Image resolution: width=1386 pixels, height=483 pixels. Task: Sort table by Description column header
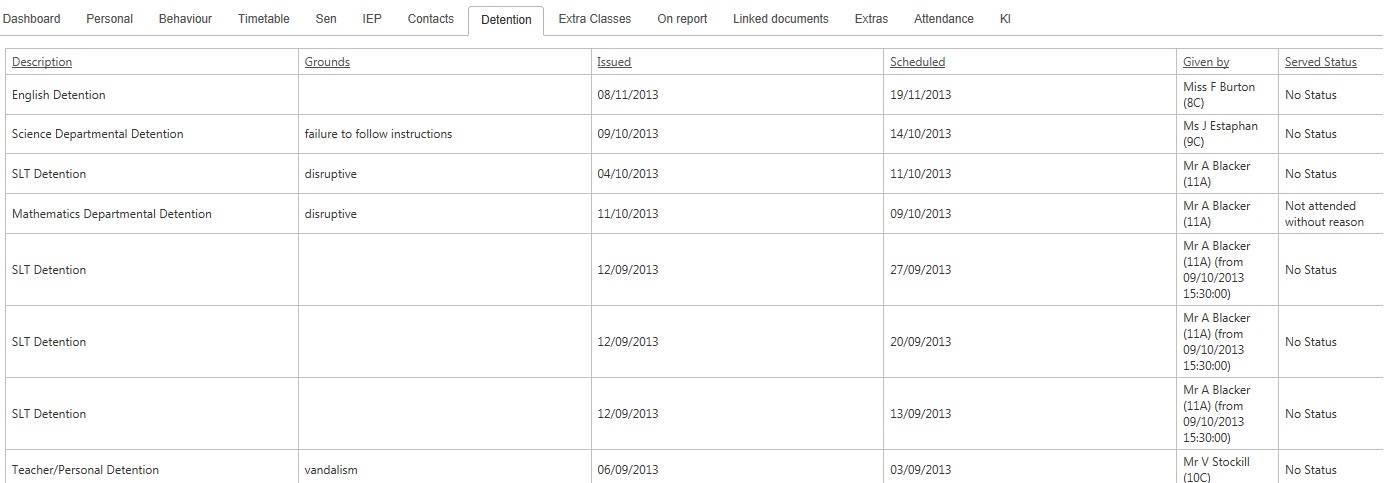click(42, 62)
